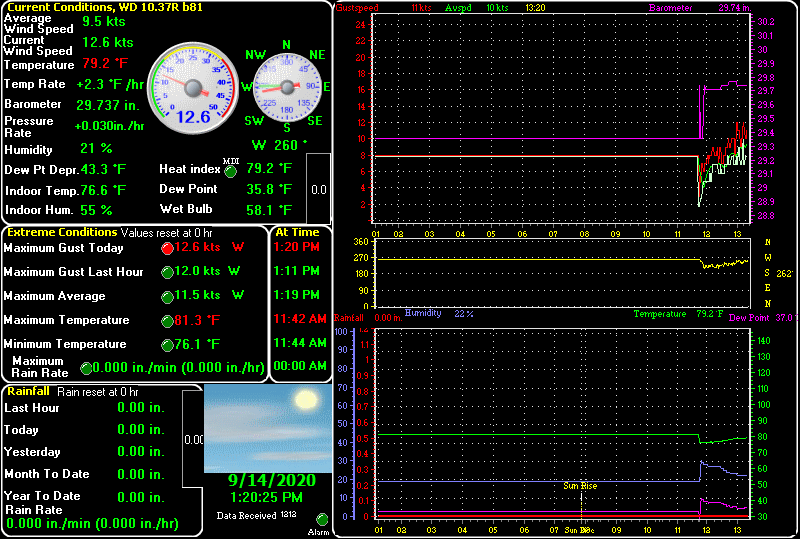The image size is (800, 539).
Task: Click the wind speed gauge showing 12.6
Action: point(193,88)
